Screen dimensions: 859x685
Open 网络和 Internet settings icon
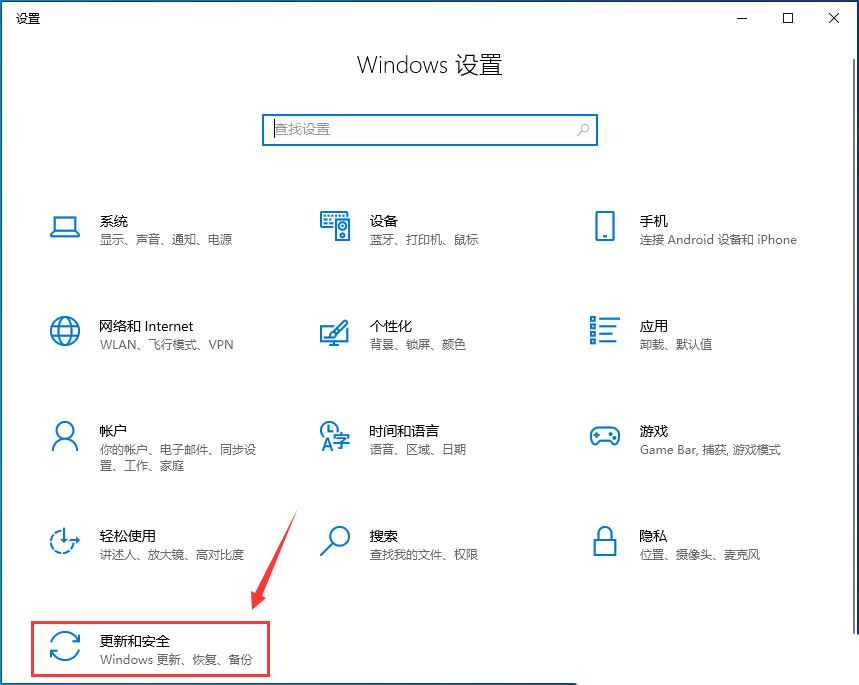tap(64, 331)
